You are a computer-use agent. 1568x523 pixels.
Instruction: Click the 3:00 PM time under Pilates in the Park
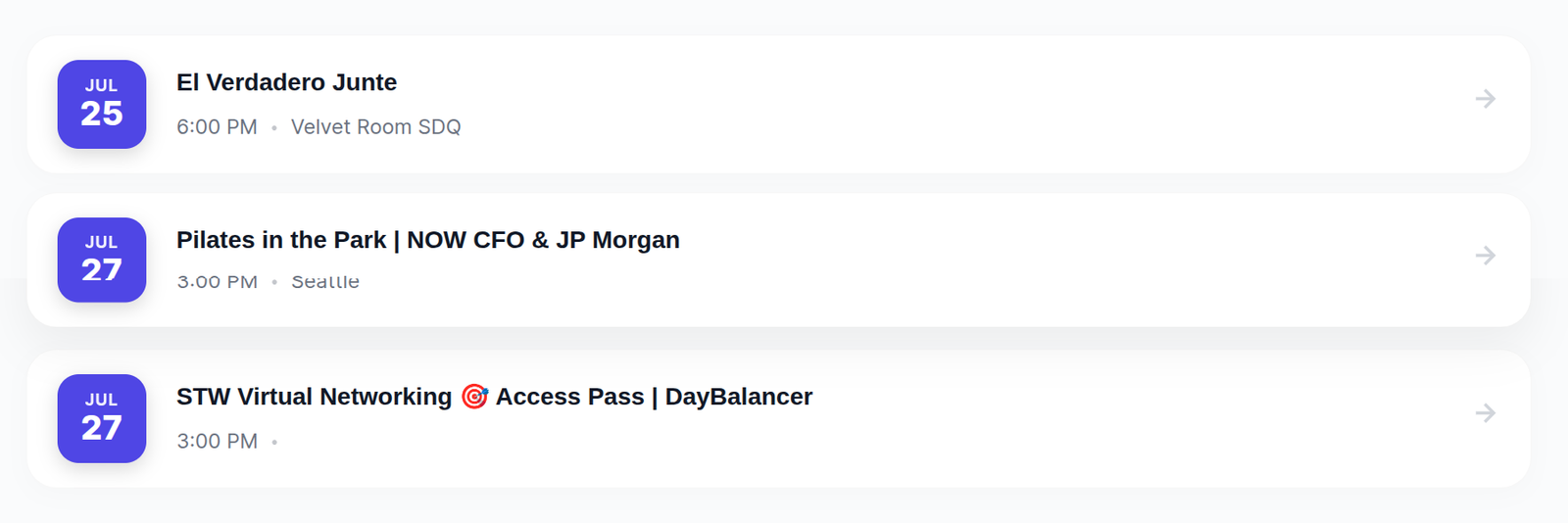[x=217, y=282]
